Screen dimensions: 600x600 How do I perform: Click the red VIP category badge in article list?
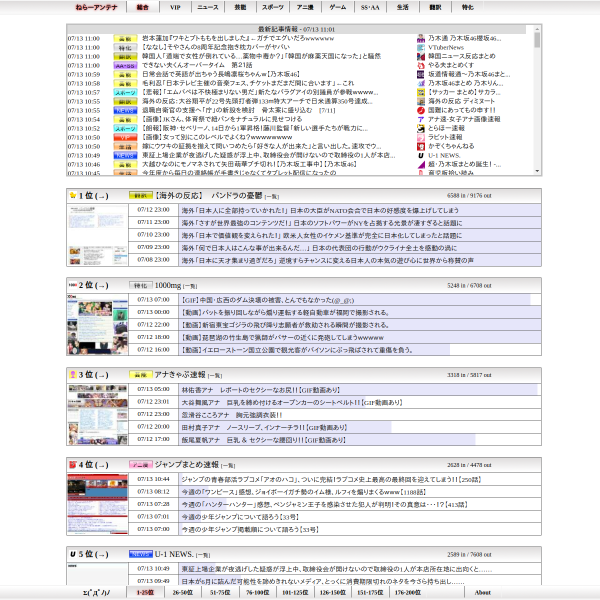125,137
